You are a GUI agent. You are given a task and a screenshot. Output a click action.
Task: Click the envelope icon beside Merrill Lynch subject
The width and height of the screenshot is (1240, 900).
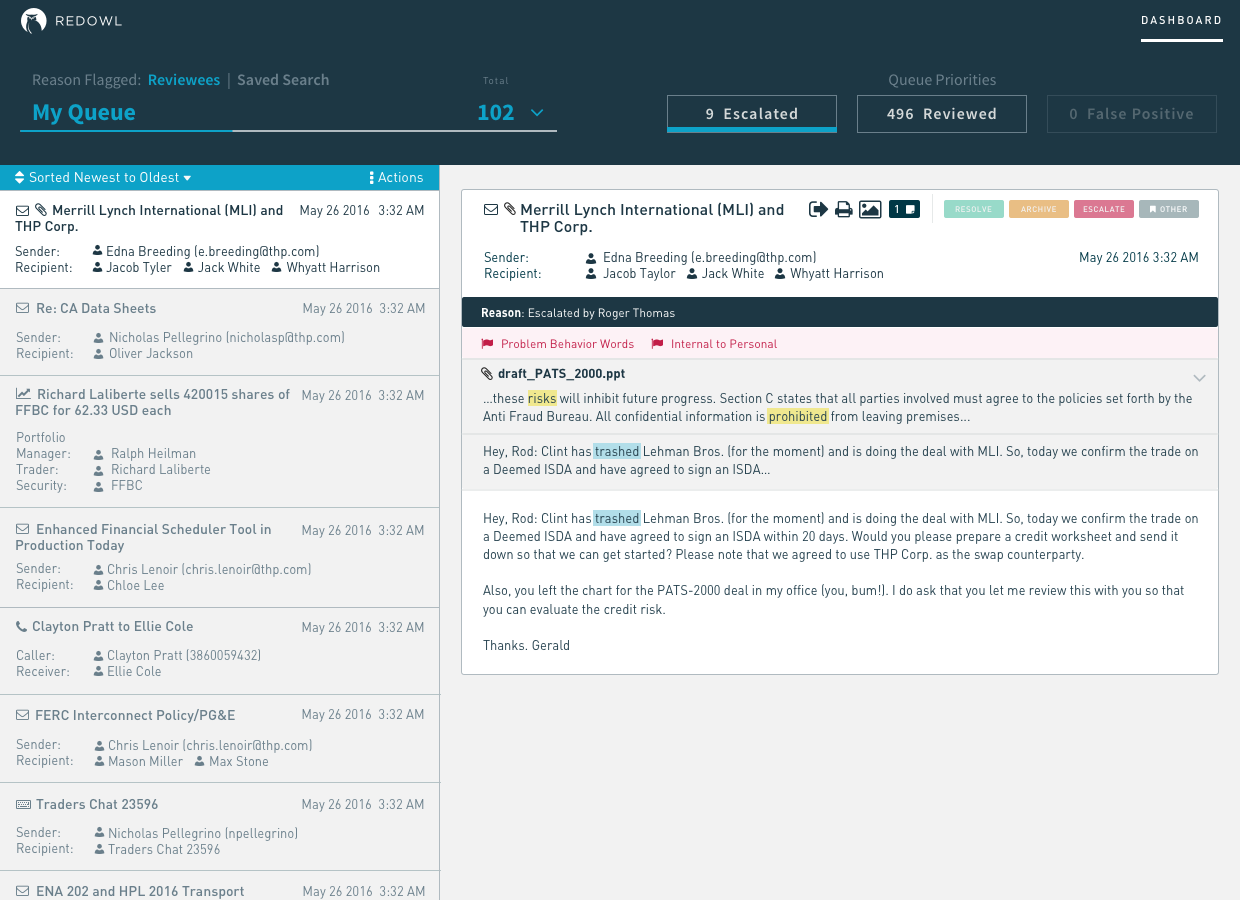coord(490,209)
